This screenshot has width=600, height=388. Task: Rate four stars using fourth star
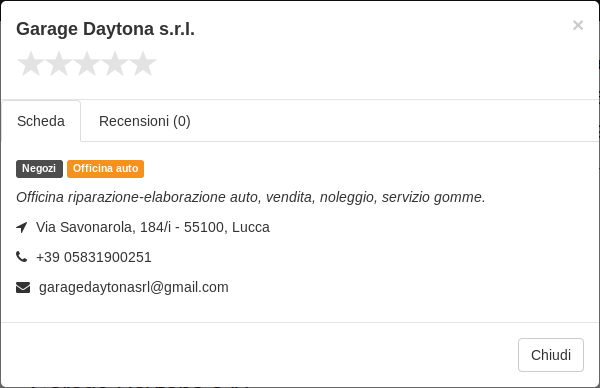click(x=115, y=64)
